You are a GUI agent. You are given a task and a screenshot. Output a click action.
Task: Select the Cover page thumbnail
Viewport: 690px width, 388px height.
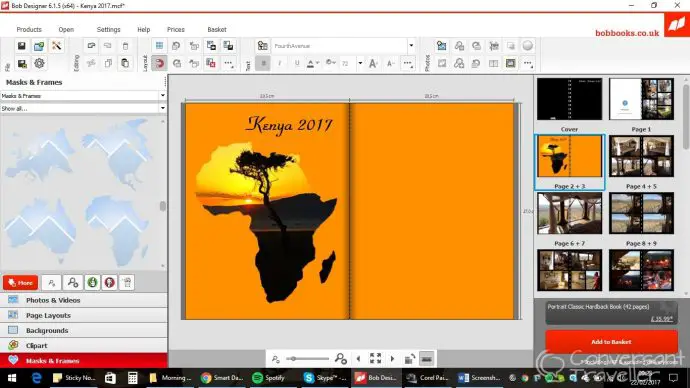(569, 99)
